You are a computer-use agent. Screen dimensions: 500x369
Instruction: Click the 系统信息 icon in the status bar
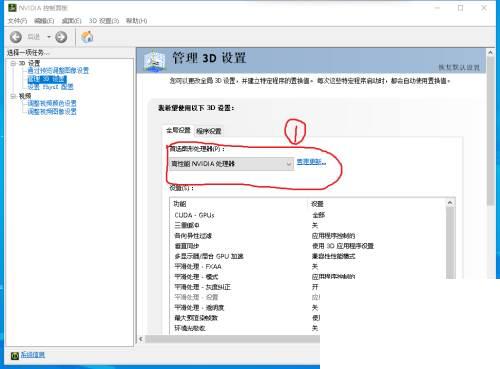point(15,356)
